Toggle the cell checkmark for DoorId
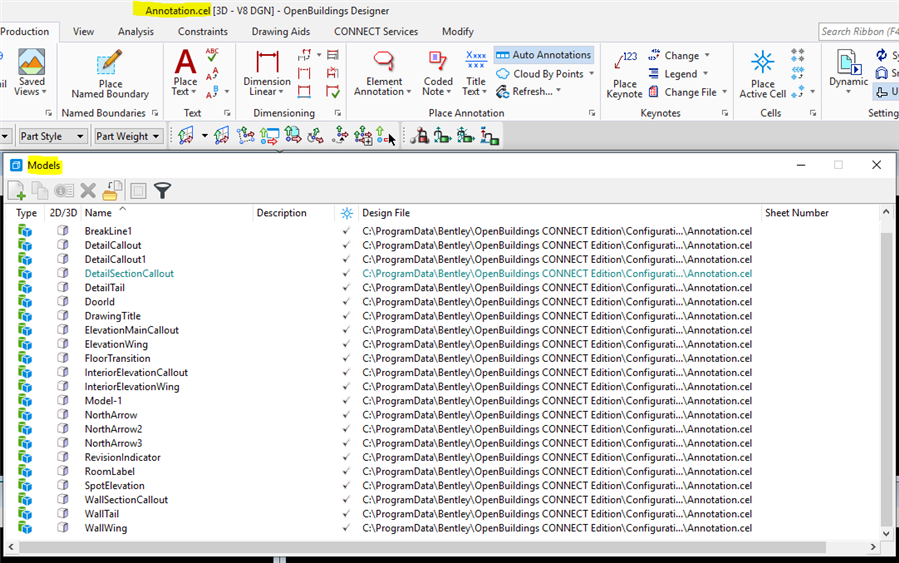Image resolution: width=899 pixels, height=563 pixels. pyautogui.click(x=346, y=302)
